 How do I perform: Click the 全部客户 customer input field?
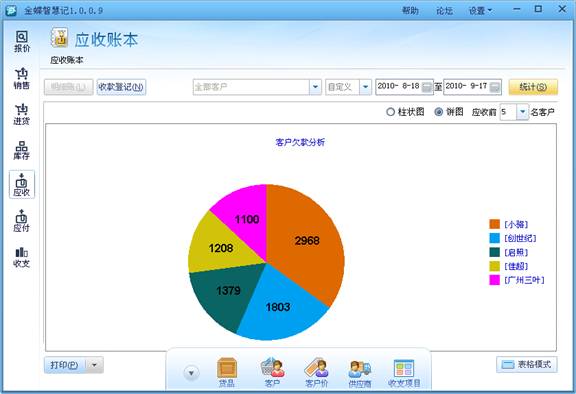click(x=251, y=87)
